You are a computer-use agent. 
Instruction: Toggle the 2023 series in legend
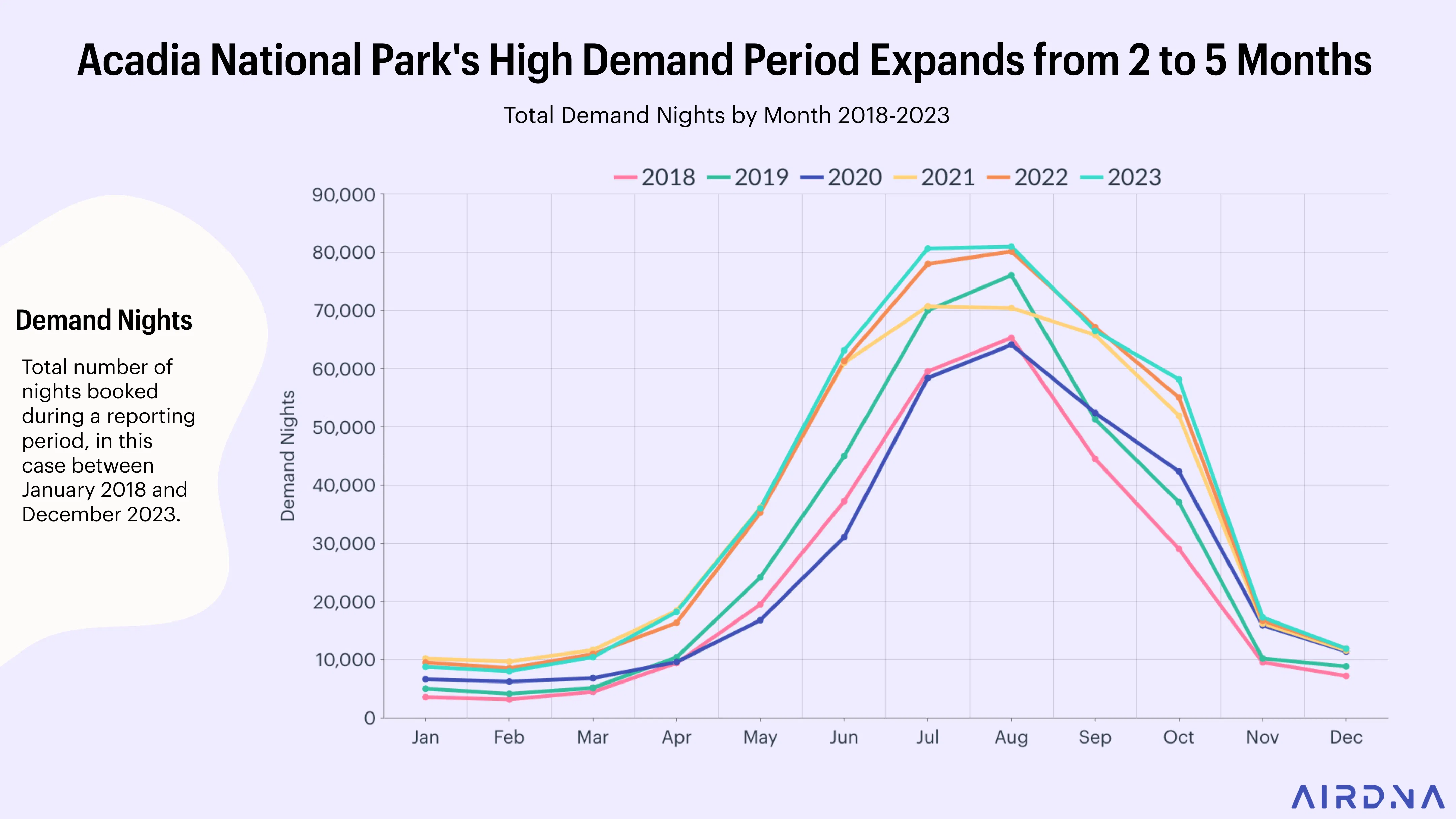coord(1121,178)
